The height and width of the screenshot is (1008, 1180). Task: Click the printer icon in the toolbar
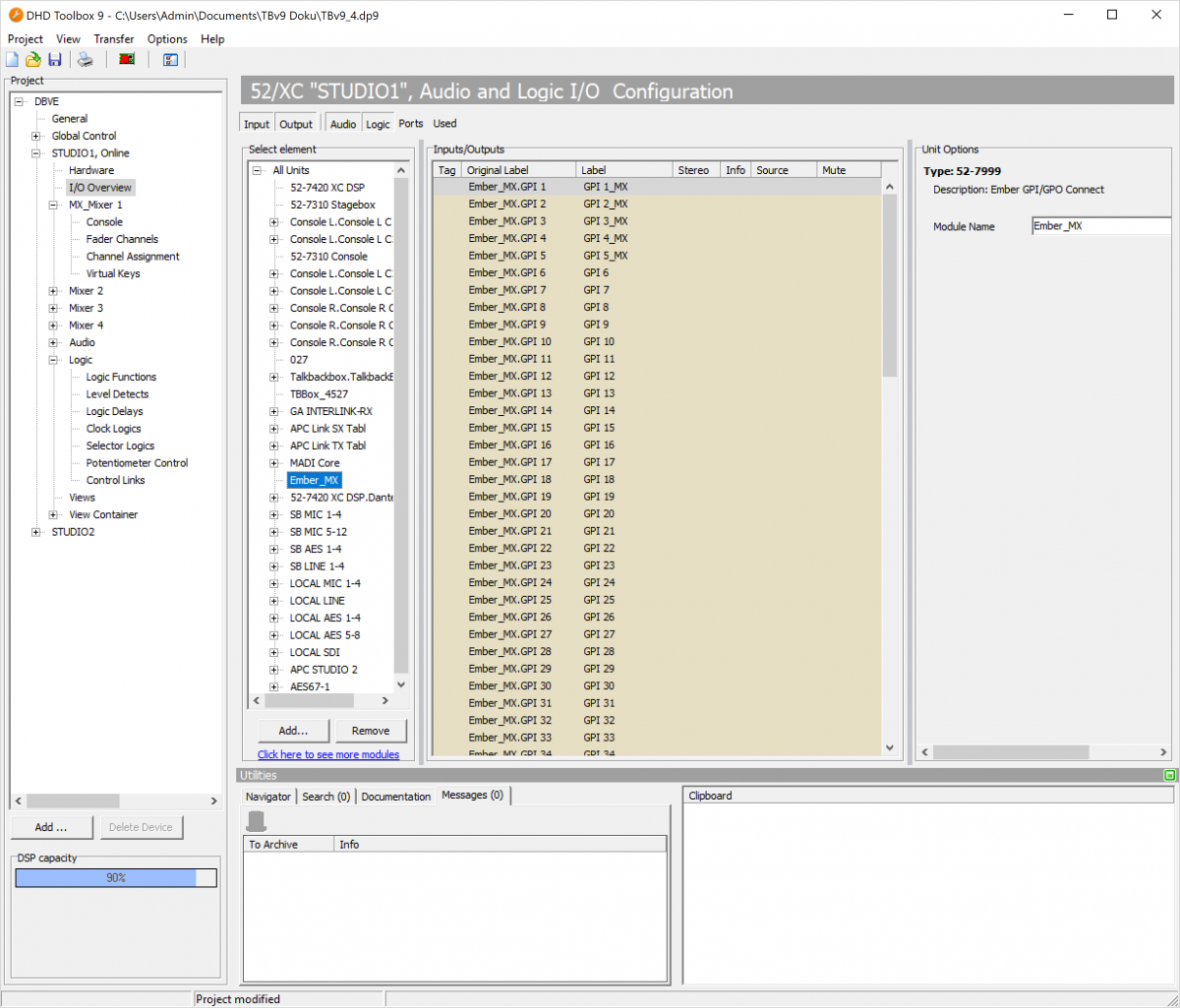point(85,59)
